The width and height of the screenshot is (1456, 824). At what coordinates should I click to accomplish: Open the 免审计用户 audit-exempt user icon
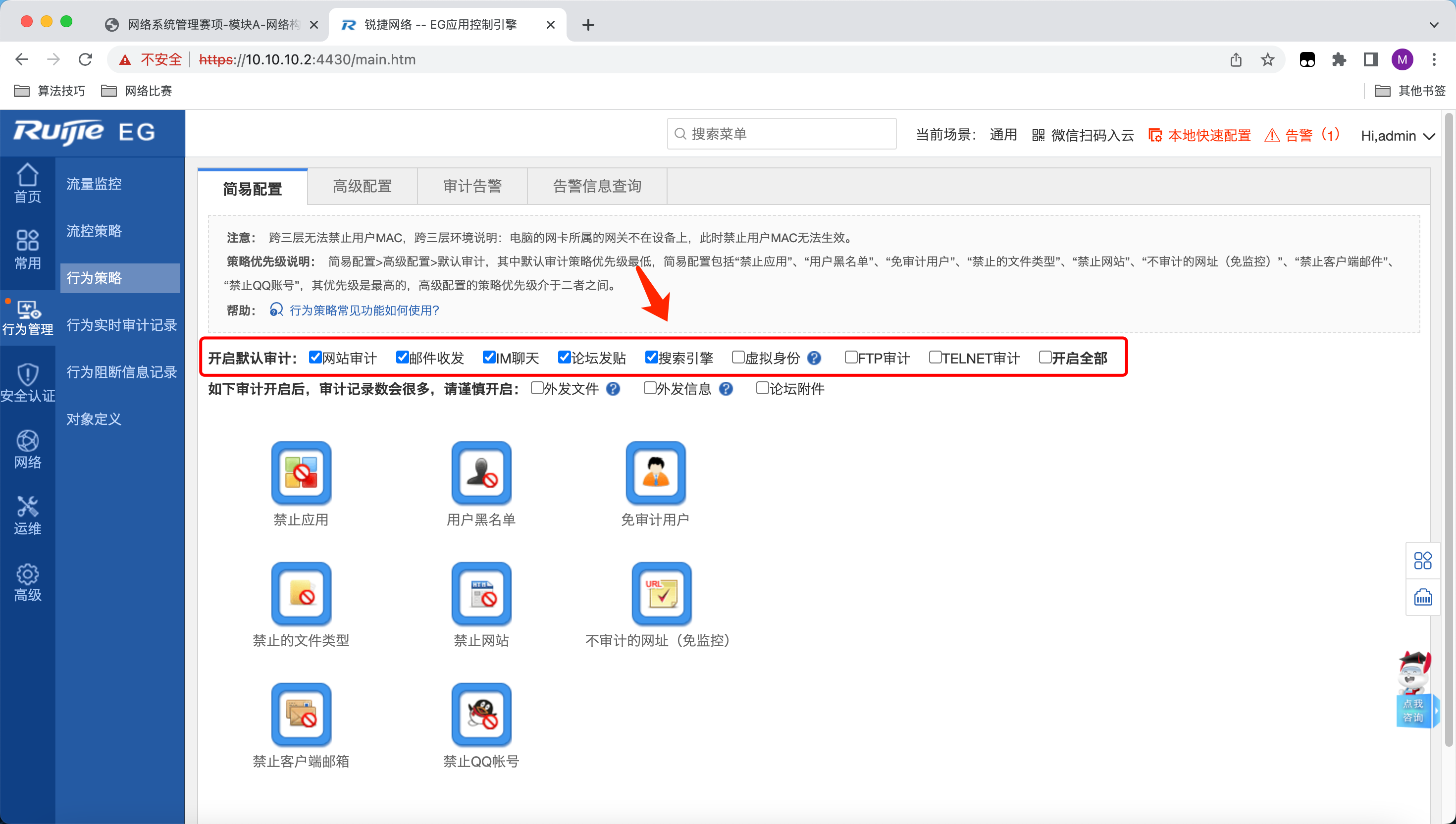[x=655, y=472]
